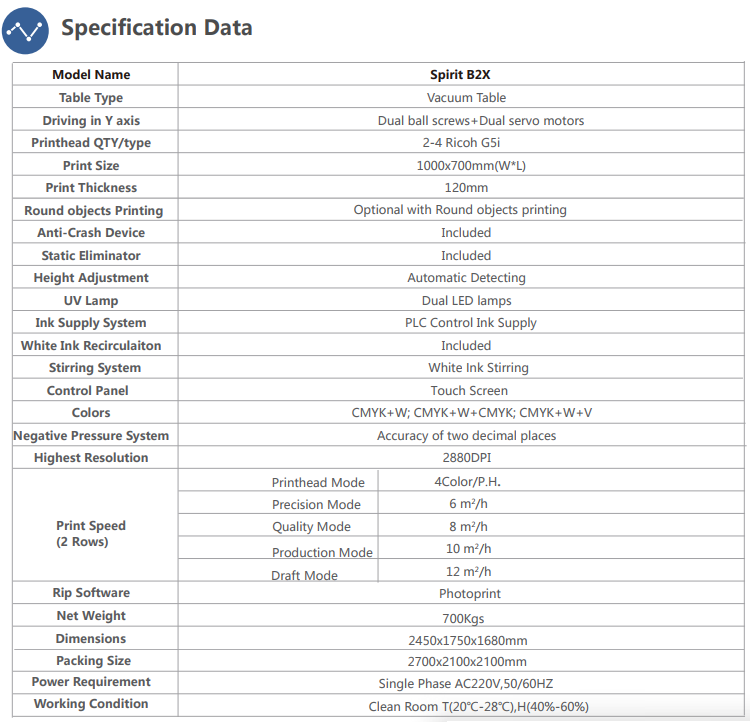Viewport: 750px width, 722px height.
Task: Select the 1000x700mm(W*L) print size value
Action: (x=471, y=166)
